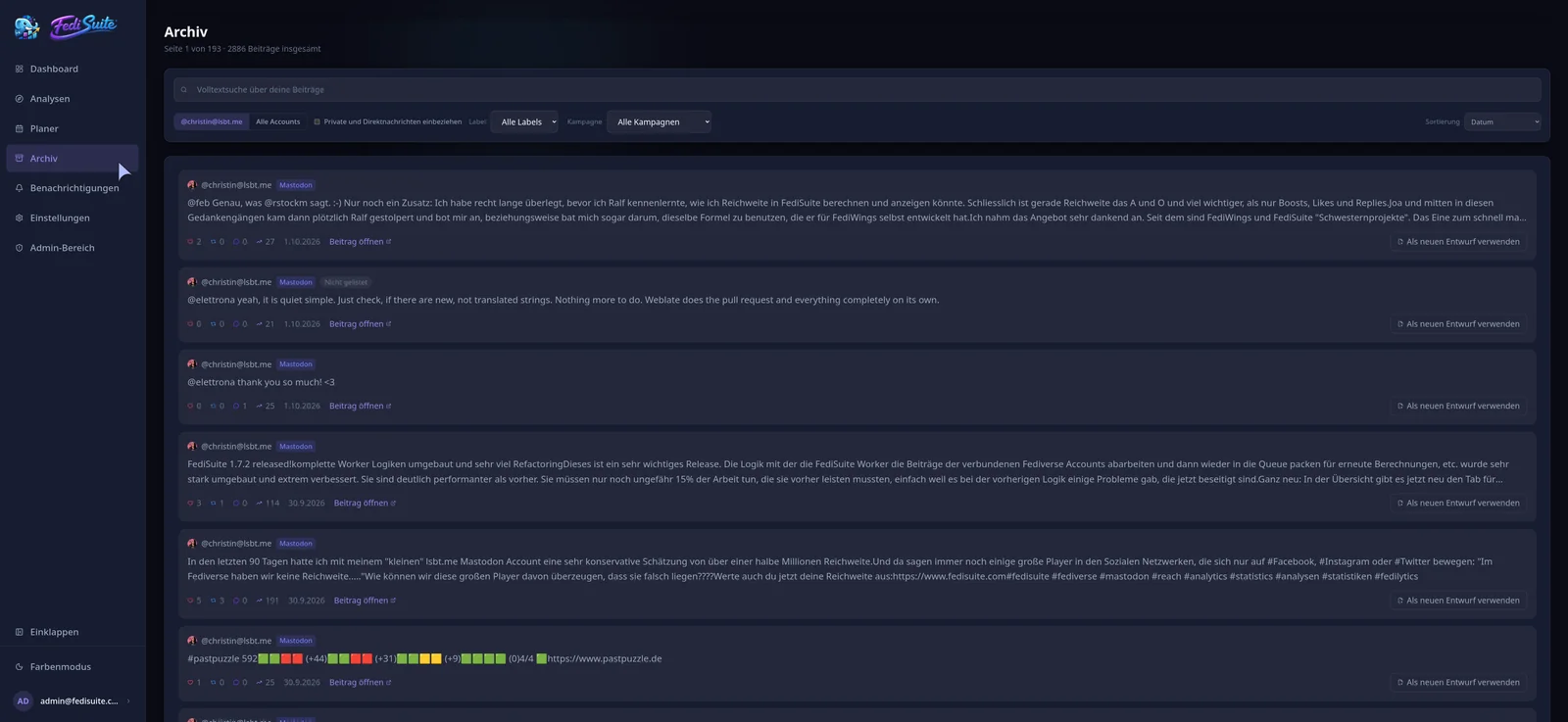The height and width of the screenshot is (722, 1568).
Task: Click the Einstellungen gear icon
Action: point(20,218)
